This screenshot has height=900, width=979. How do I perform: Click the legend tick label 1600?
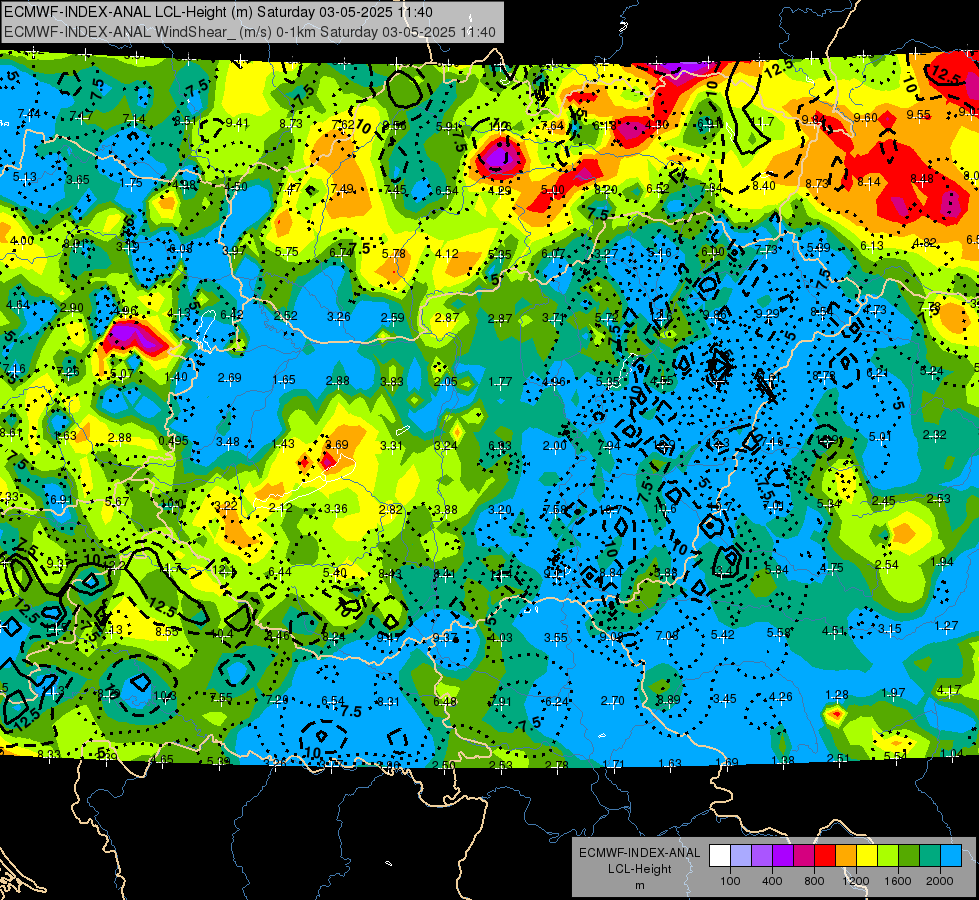[898, 881]
